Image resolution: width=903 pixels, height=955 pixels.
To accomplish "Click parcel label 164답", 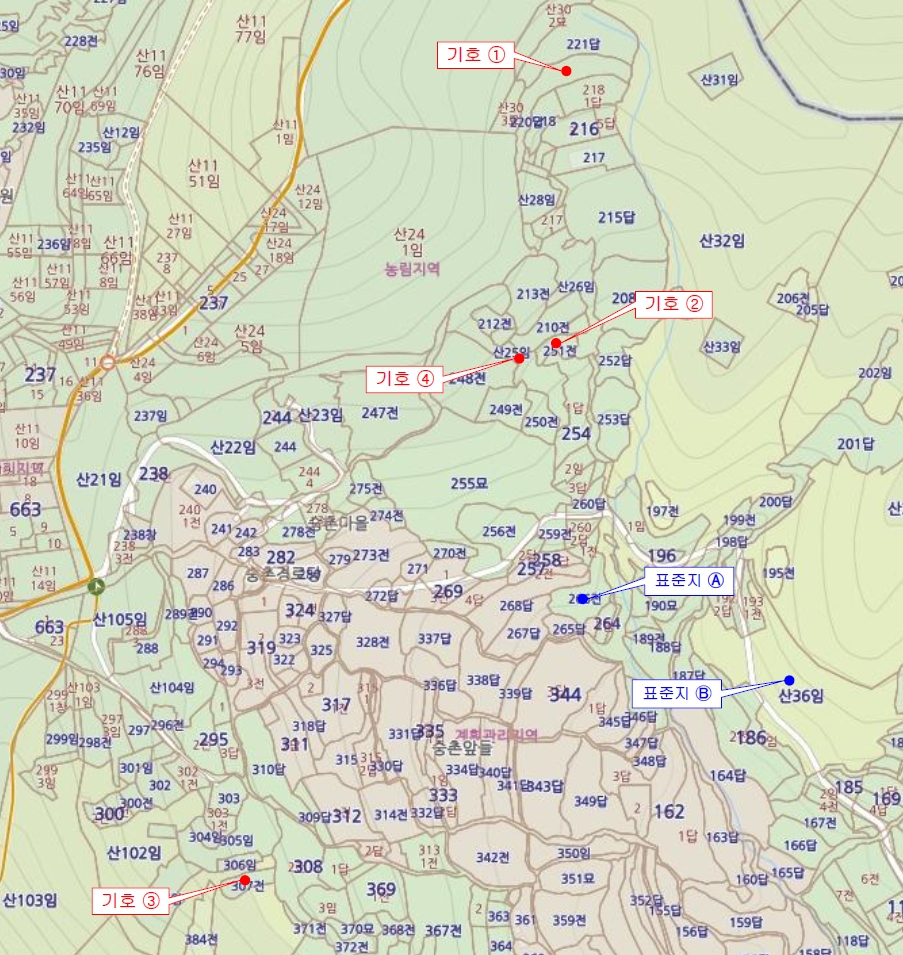I will (728, 775).
